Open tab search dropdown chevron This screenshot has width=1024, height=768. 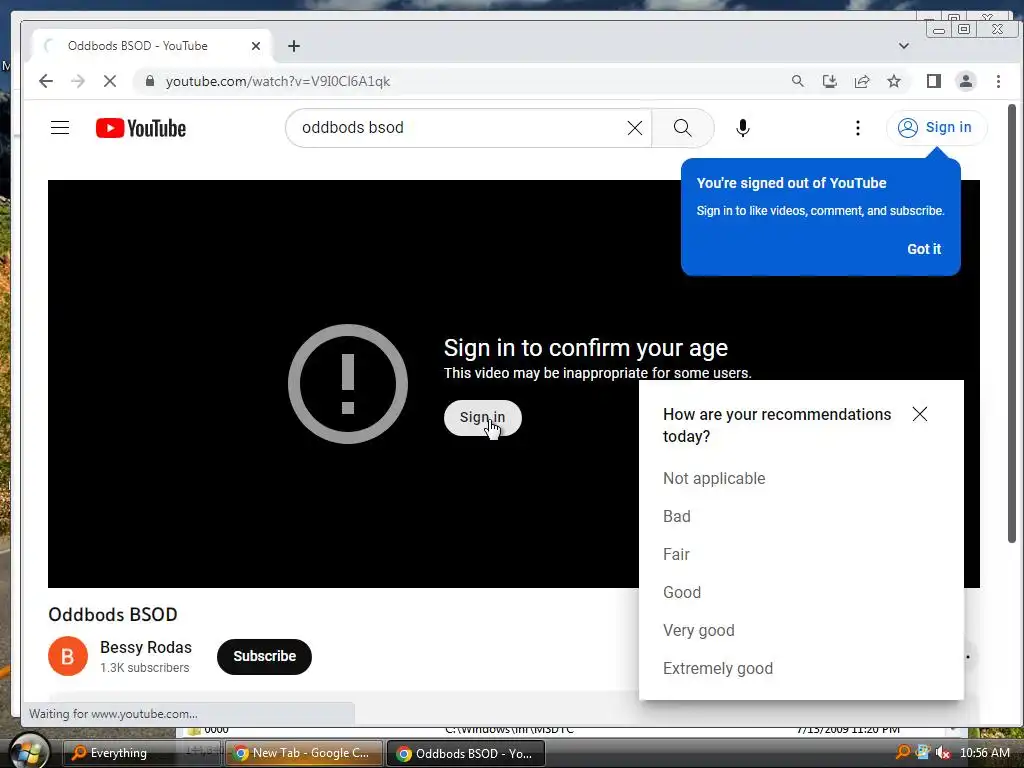(904, 46)
